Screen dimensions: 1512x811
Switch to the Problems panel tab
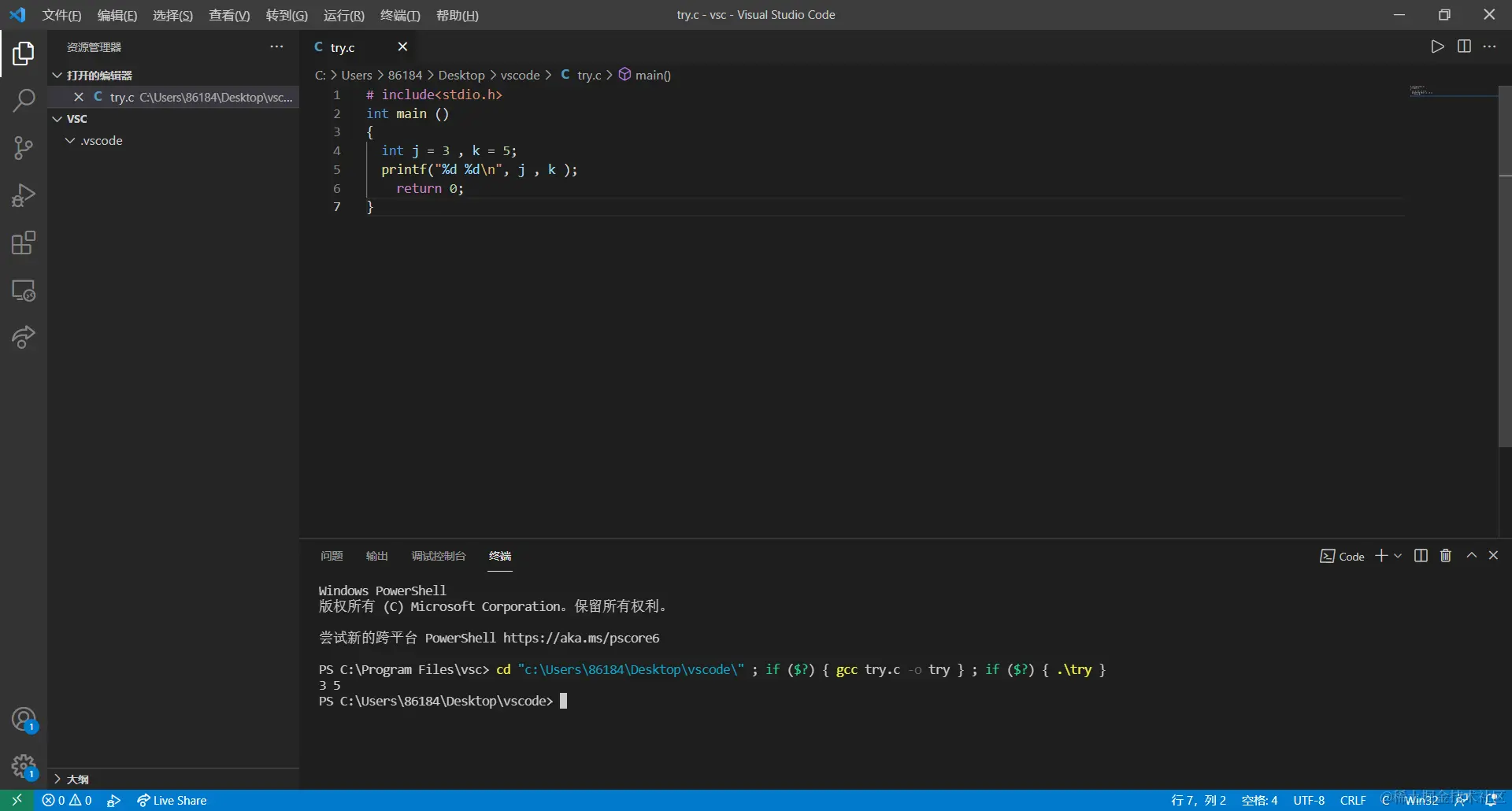pos(332,556)
